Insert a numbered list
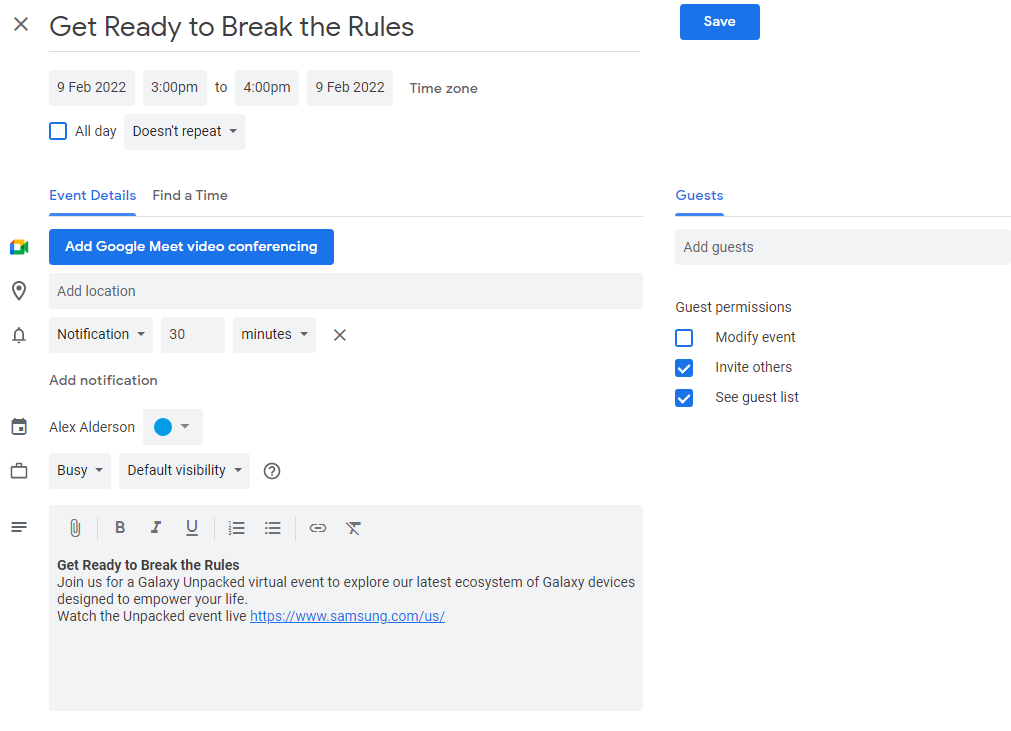The height and width of the screenshot is (731, 1011). tap(237, 529)
